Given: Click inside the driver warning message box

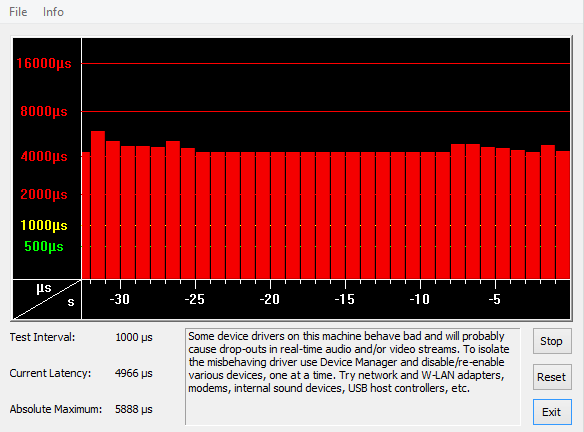Looking at the screenshot, I should [352, 377].
